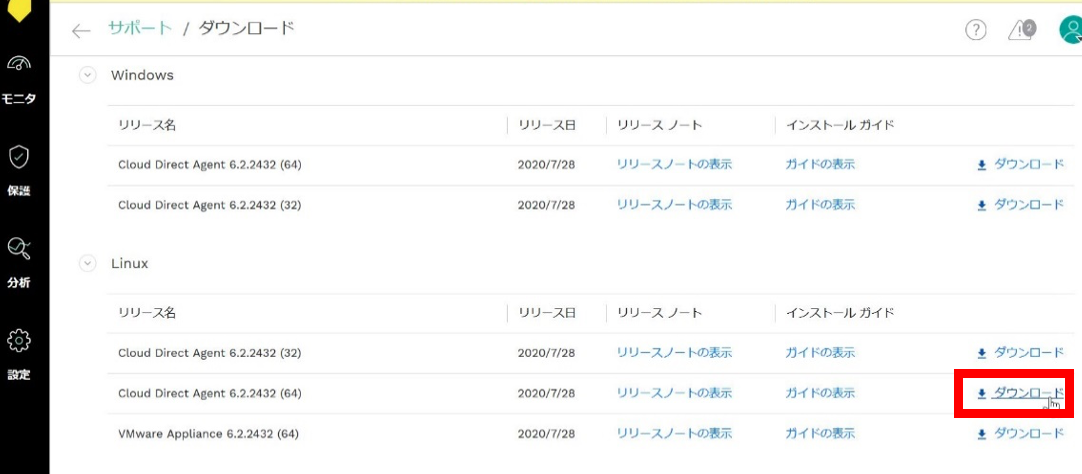
Task: Show install guide for Linux Agent (32)
Action: (820, 353)
